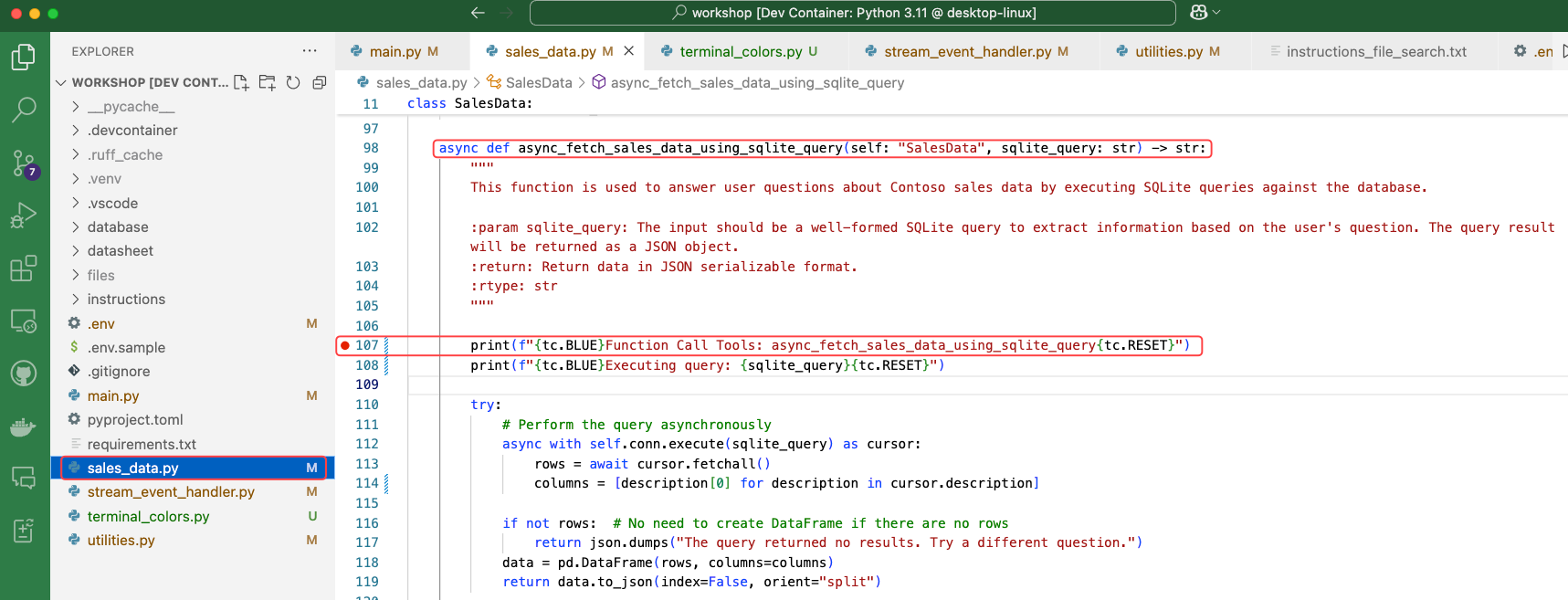
Task: Click the New File icon in Explorer
Action: point(241,82)
